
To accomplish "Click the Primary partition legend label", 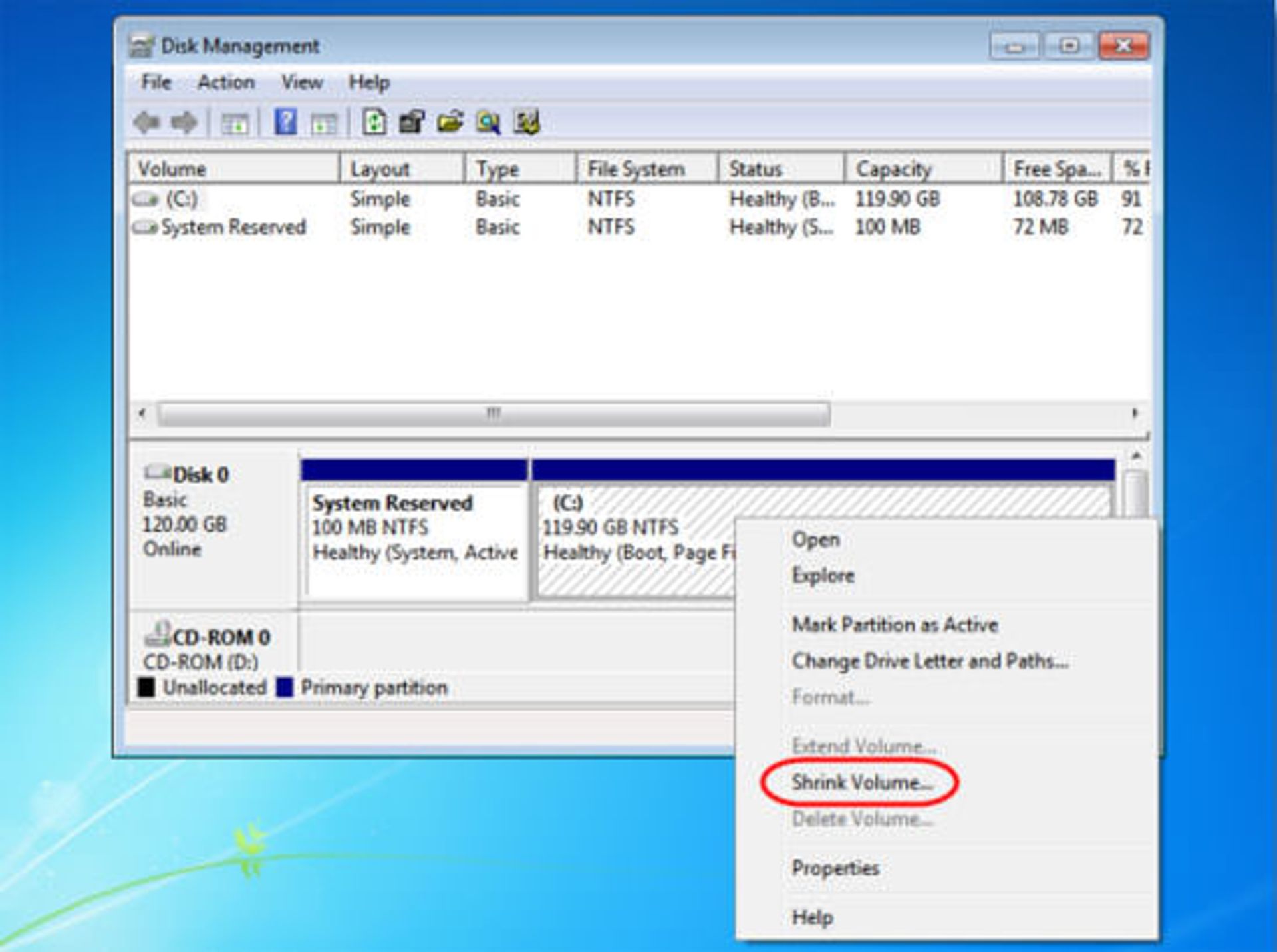I will (x=374, y=687).
